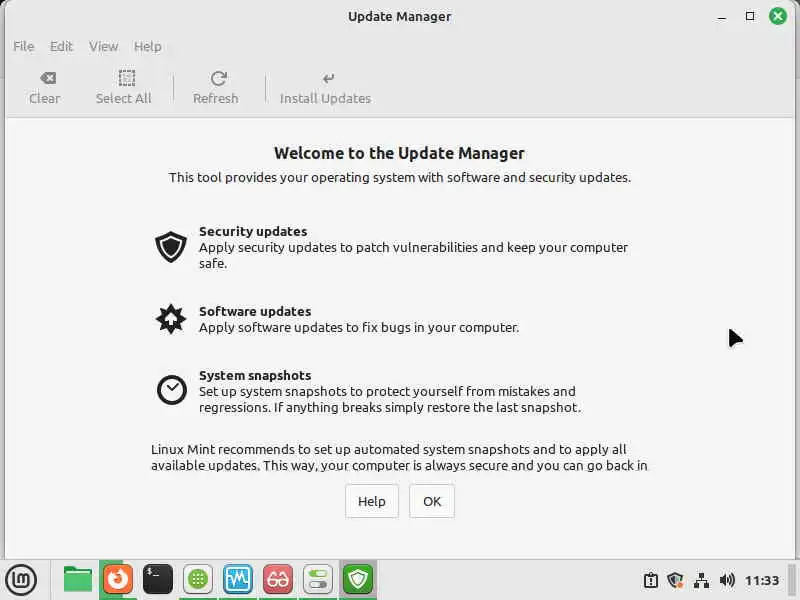Click the Update Manager shield icon in the taskbar
Image resolution: width=800 pixels, height=600 pixels.
[x=358, y=580]
